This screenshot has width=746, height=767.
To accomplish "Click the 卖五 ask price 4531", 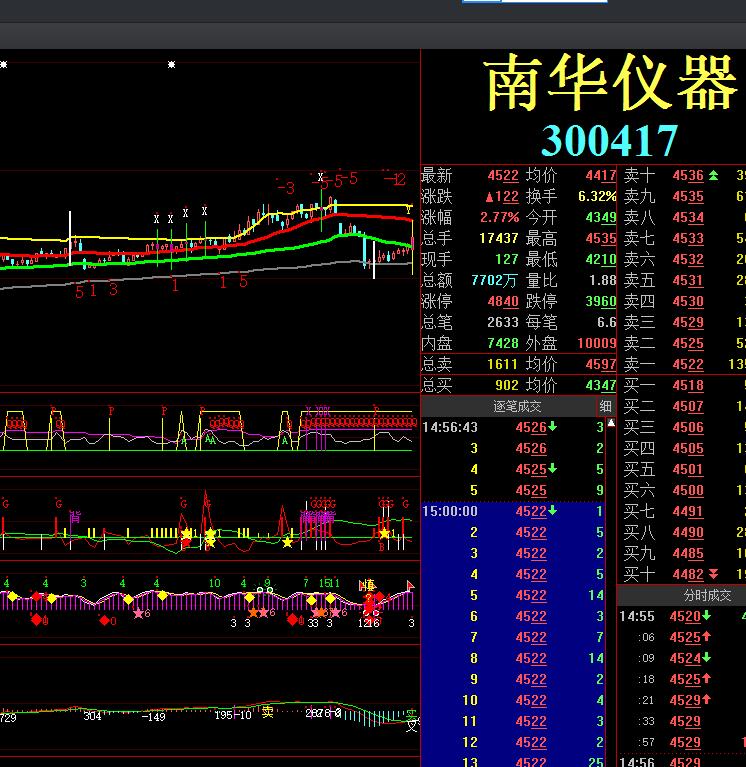I will tap(688, 280).
